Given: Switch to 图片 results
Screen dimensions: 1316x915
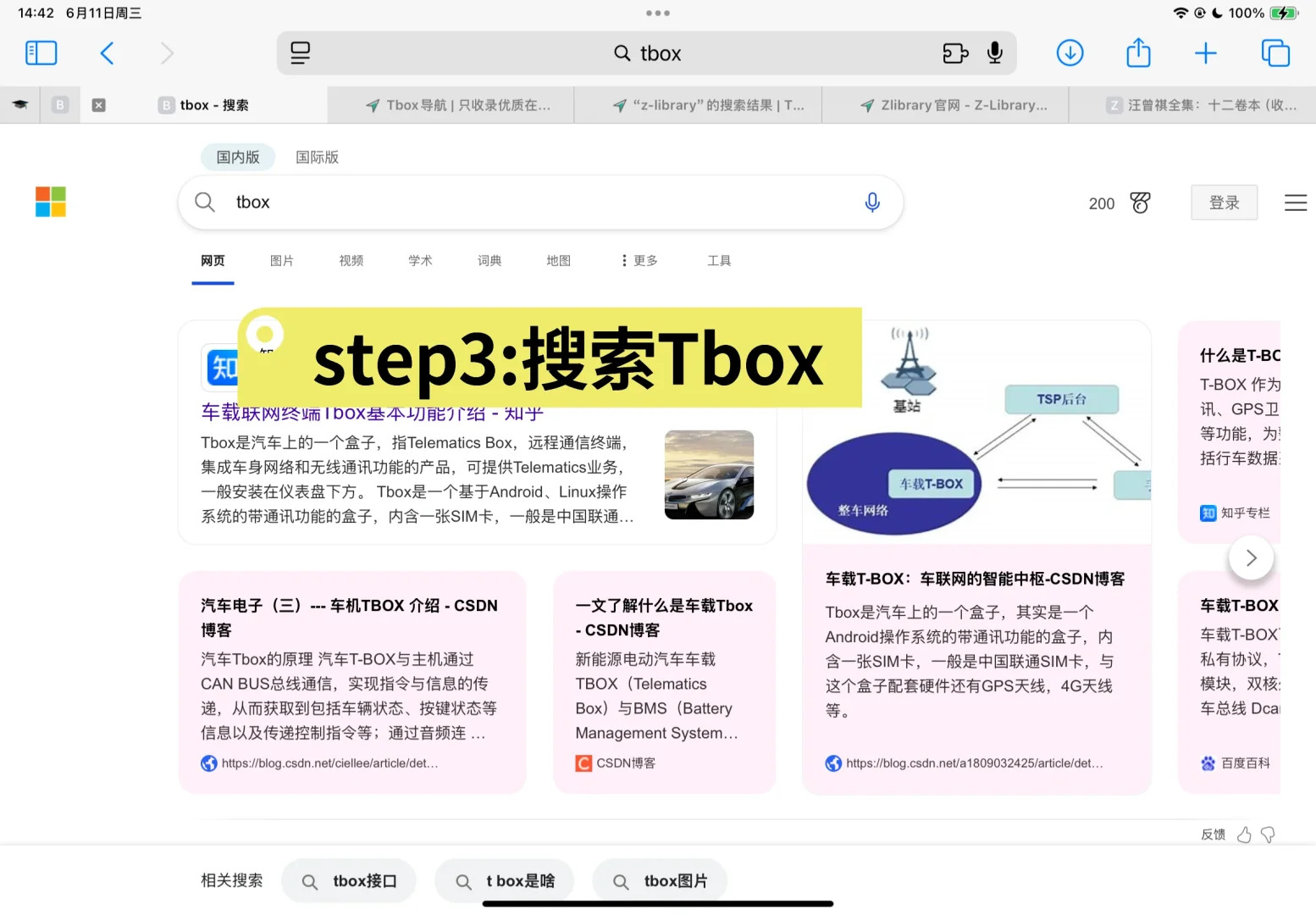Looking at the screenshot, I should tap(282, 261).
